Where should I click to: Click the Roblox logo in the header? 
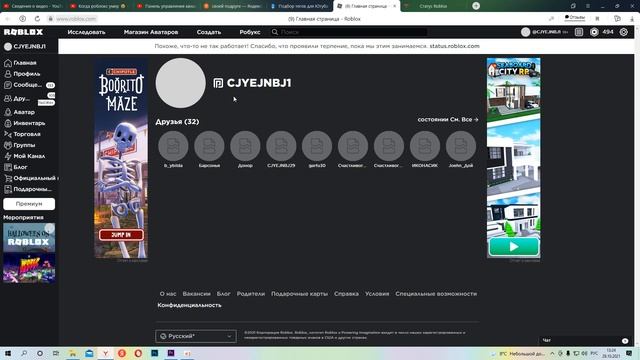coord(23,32)
